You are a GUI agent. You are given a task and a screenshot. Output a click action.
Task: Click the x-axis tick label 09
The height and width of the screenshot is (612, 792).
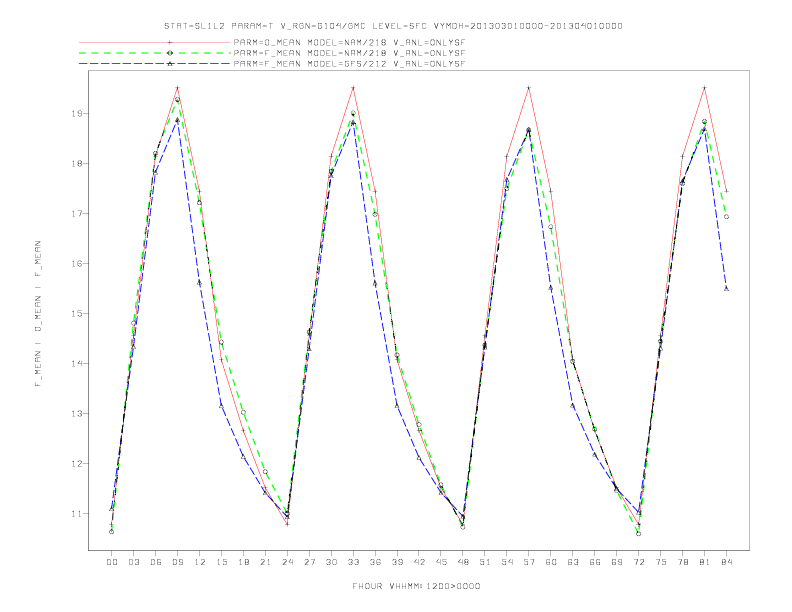click(177, 562)
